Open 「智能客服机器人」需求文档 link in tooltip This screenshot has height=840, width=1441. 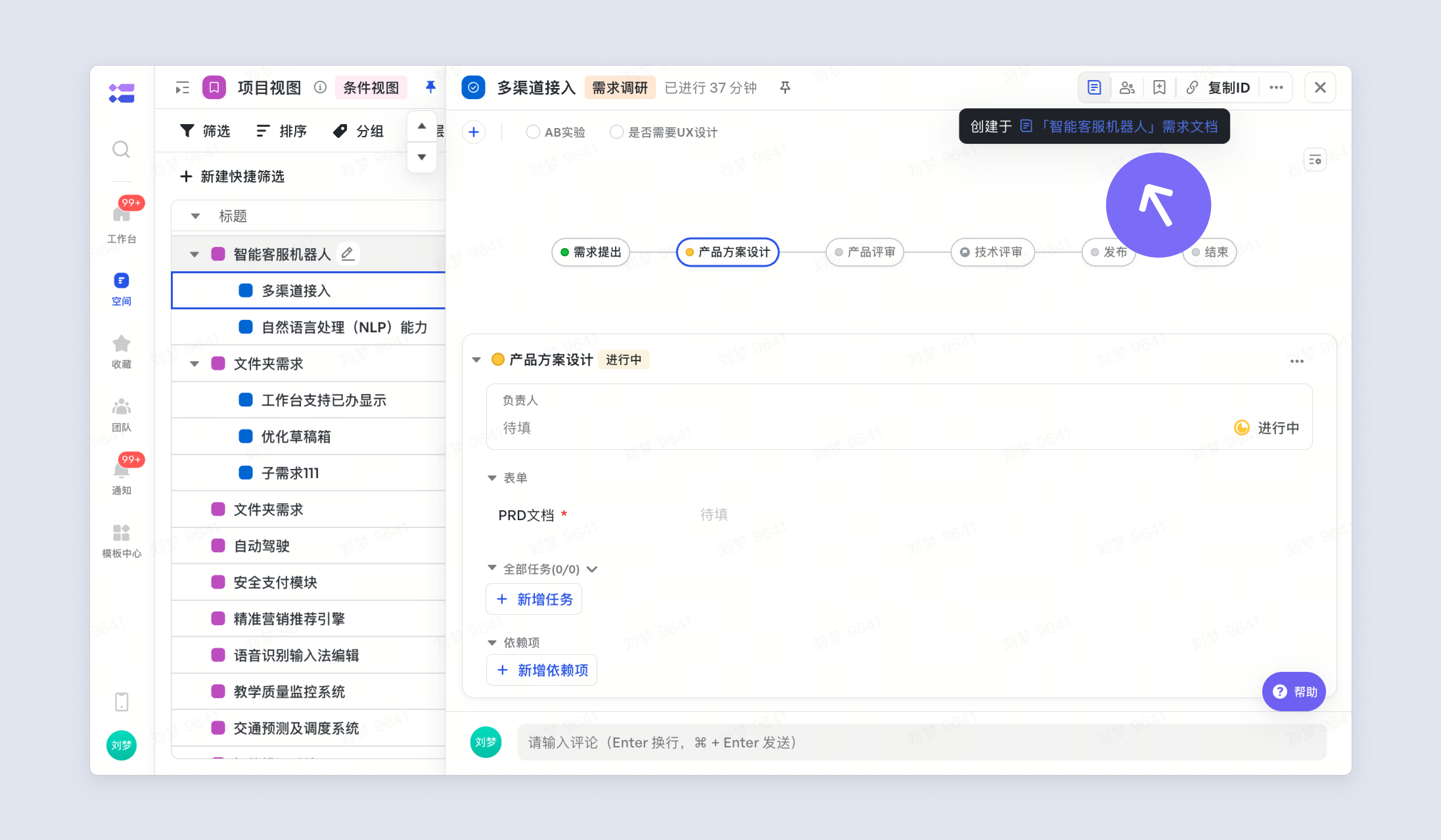[1119, 126]
